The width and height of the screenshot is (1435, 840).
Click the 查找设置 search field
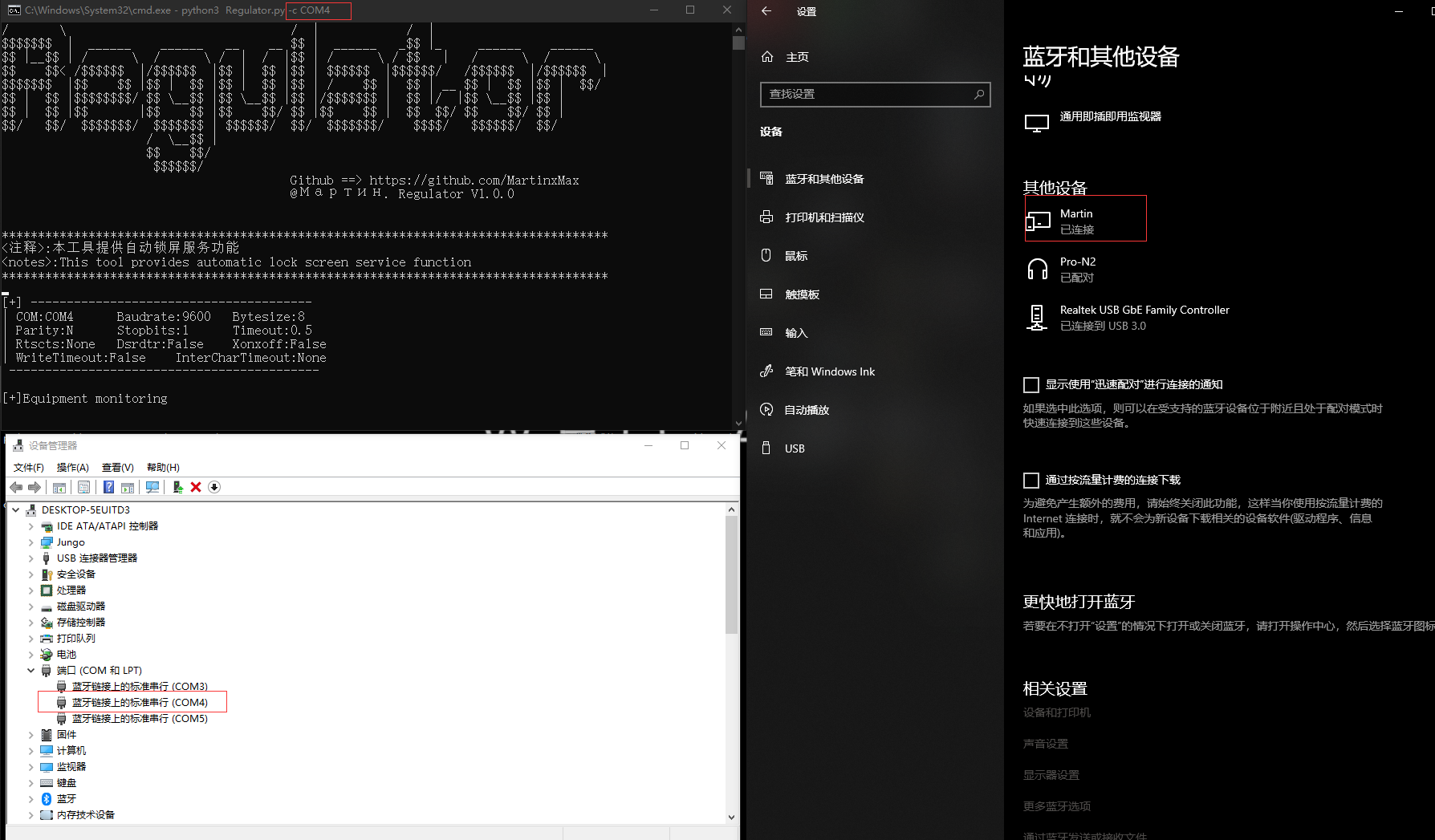coord(875,95)
